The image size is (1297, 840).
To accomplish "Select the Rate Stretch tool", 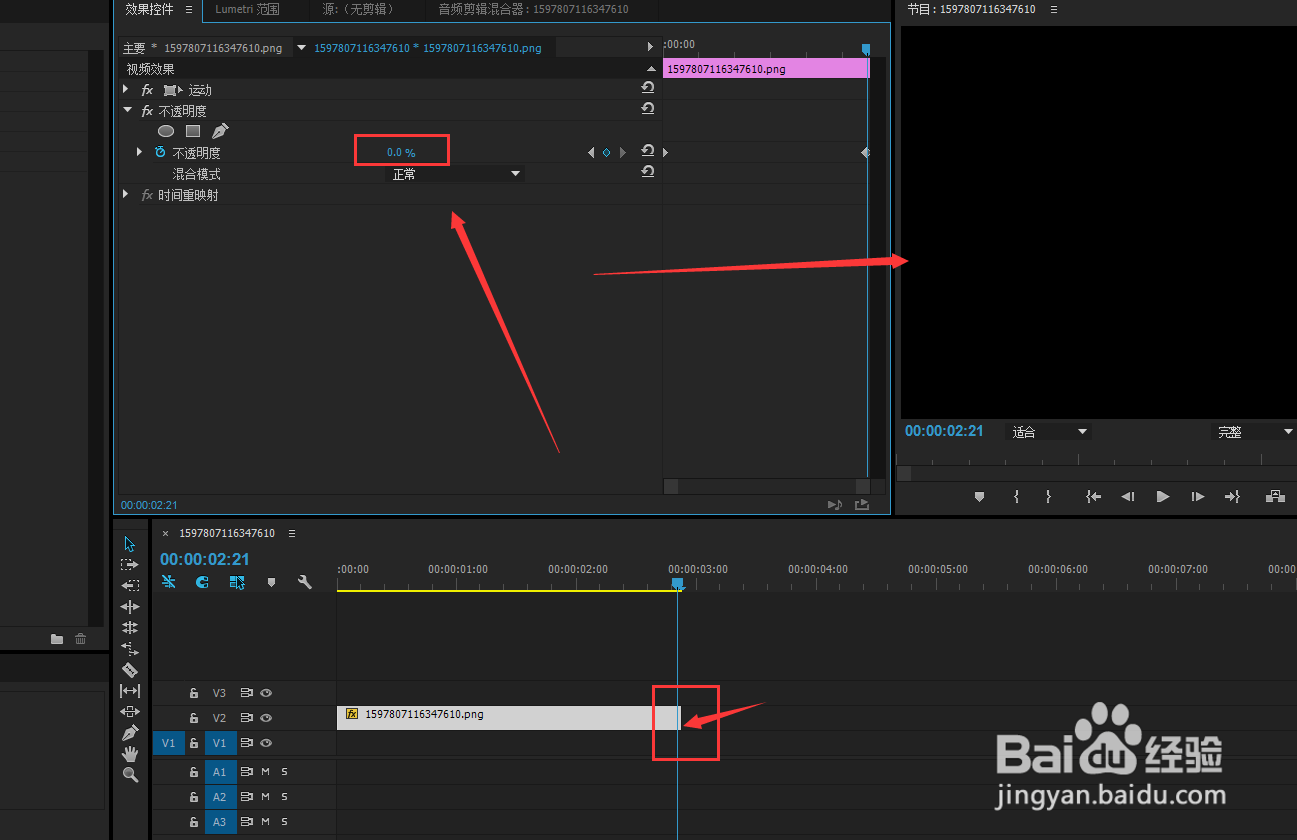I will [x=130, y=648].
